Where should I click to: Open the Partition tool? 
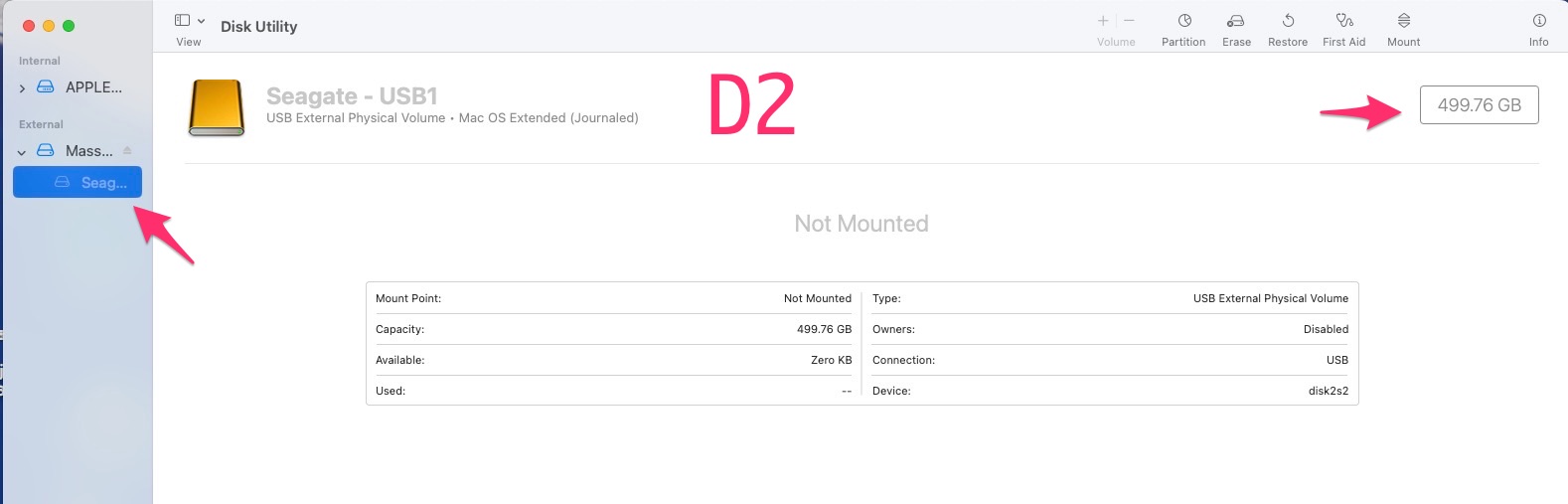point(1183,30)
